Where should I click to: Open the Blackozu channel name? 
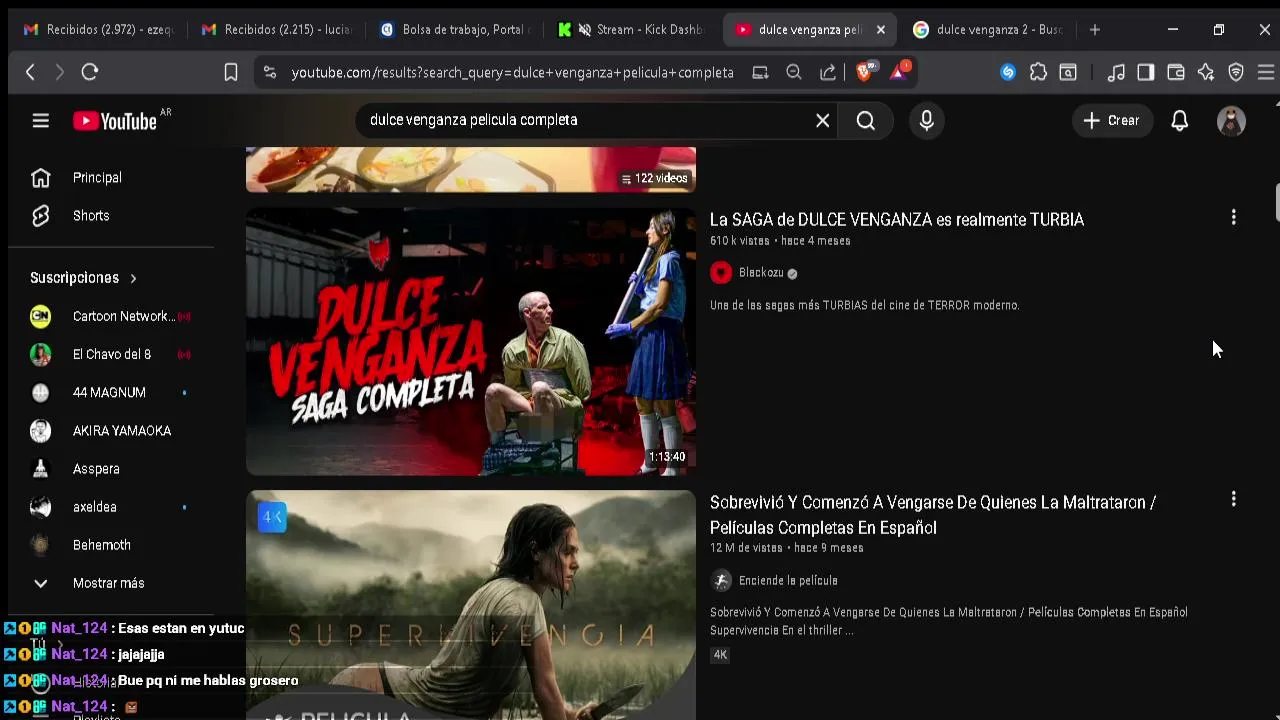pos(761,273)
